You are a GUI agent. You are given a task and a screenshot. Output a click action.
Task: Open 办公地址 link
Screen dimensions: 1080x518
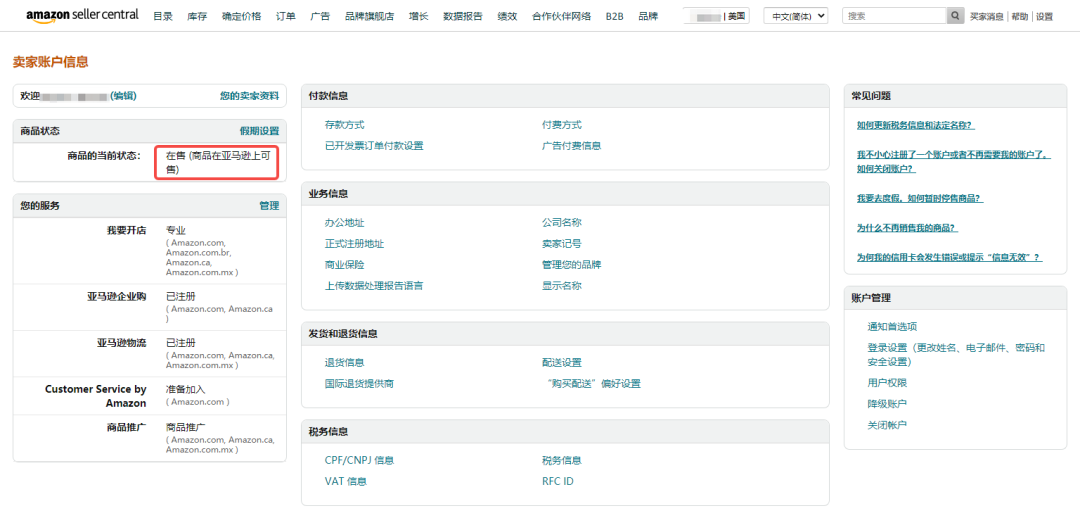point(344,222)
